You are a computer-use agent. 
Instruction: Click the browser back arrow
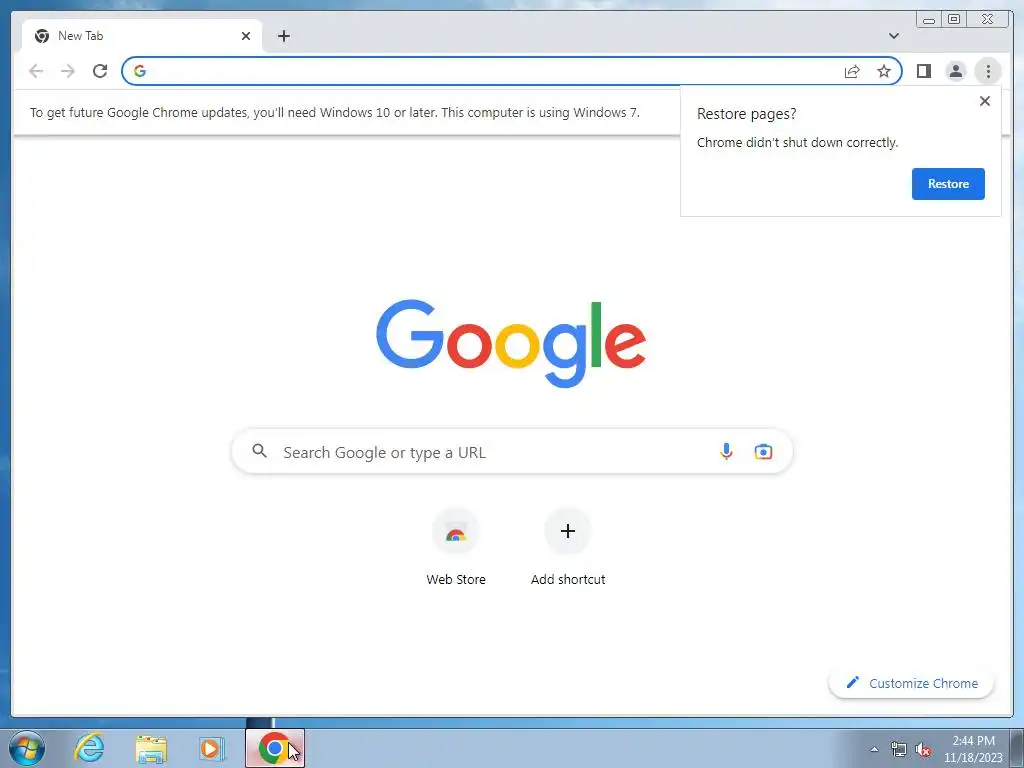(x=36, y=71)
